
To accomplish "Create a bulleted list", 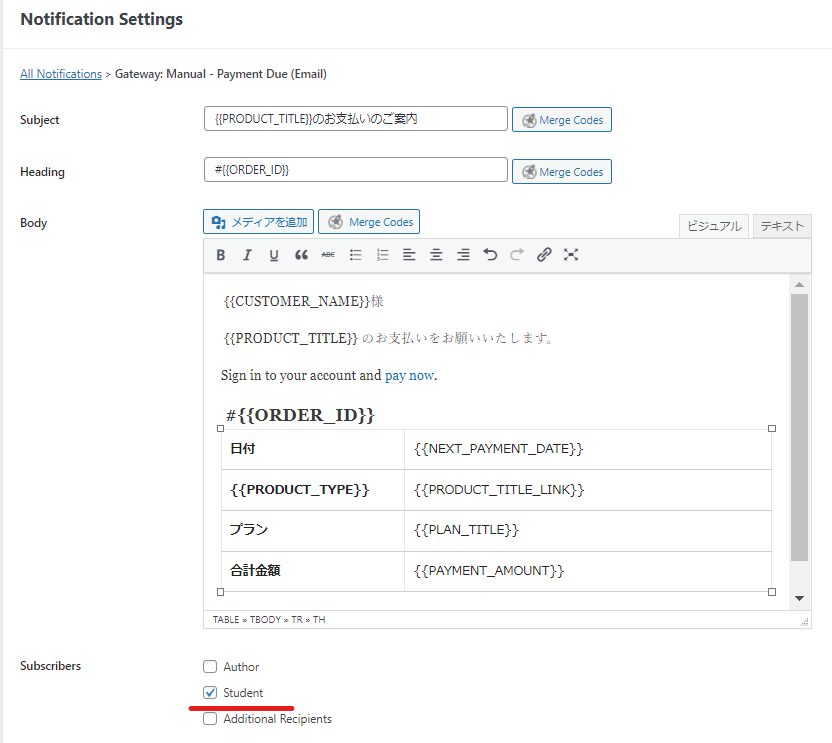I will coord(356,255).
